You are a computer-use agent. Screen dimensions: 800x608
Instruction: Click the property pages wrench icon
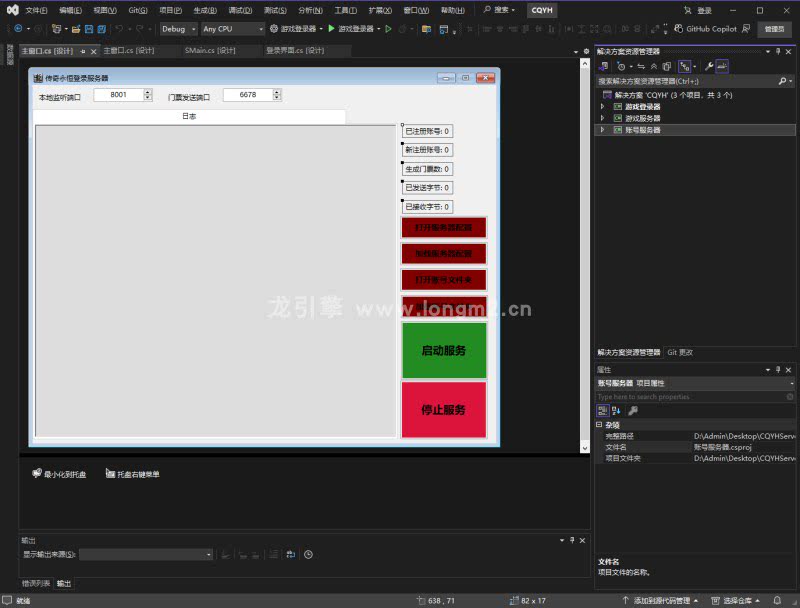pyautogui.click(x=633, y=411)
